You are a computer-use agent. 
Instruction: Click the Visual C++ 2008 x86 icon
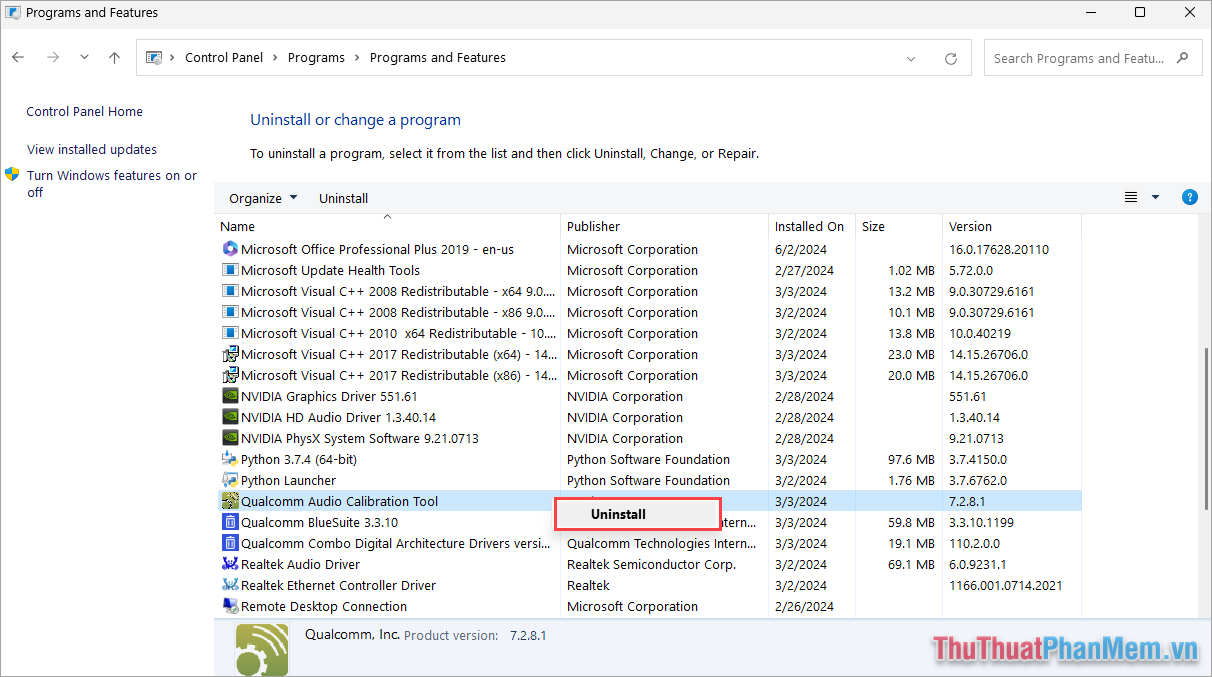click(229, 312)
